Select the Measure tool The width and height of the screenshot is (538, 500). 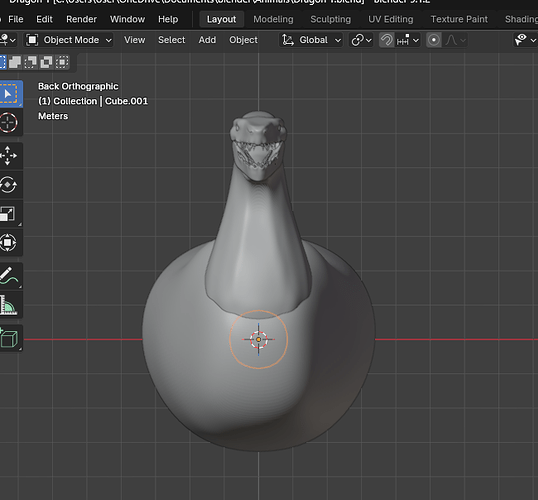point(9,305)
